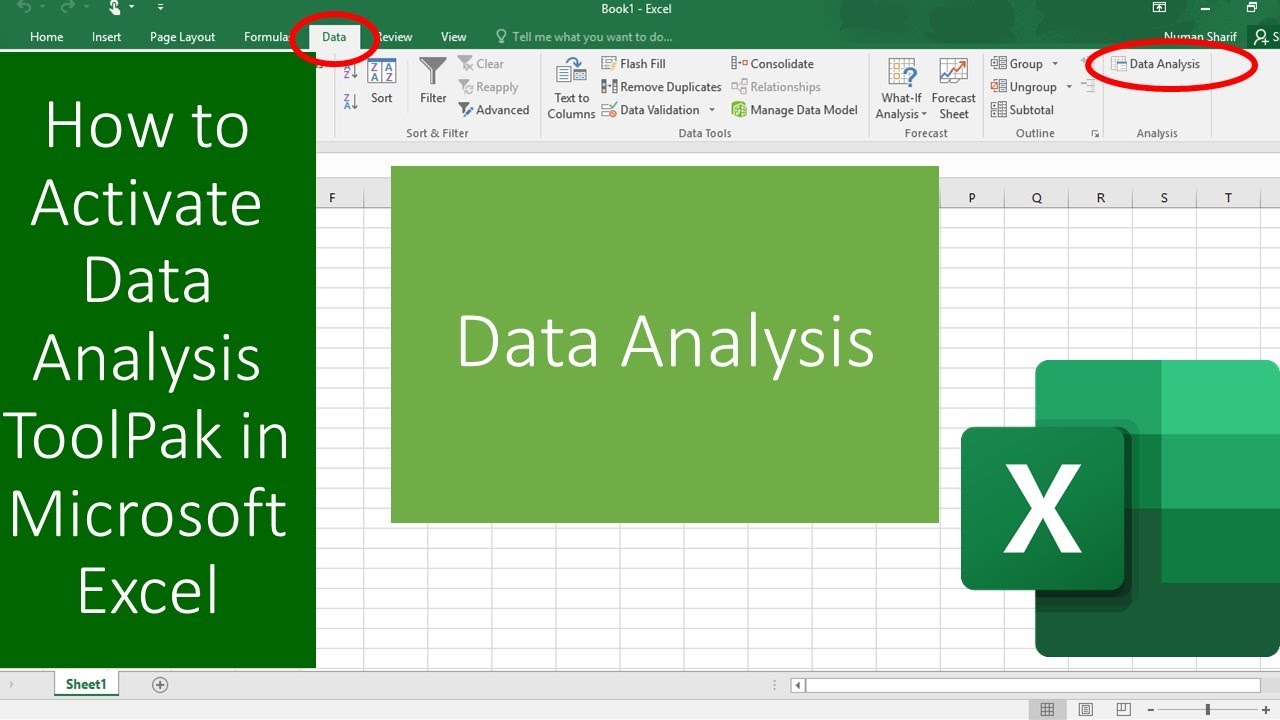The height and width of the screenshot is (720, 1280).
Task: Switch to Page Break Preview view
Action: coord(1125,710)
